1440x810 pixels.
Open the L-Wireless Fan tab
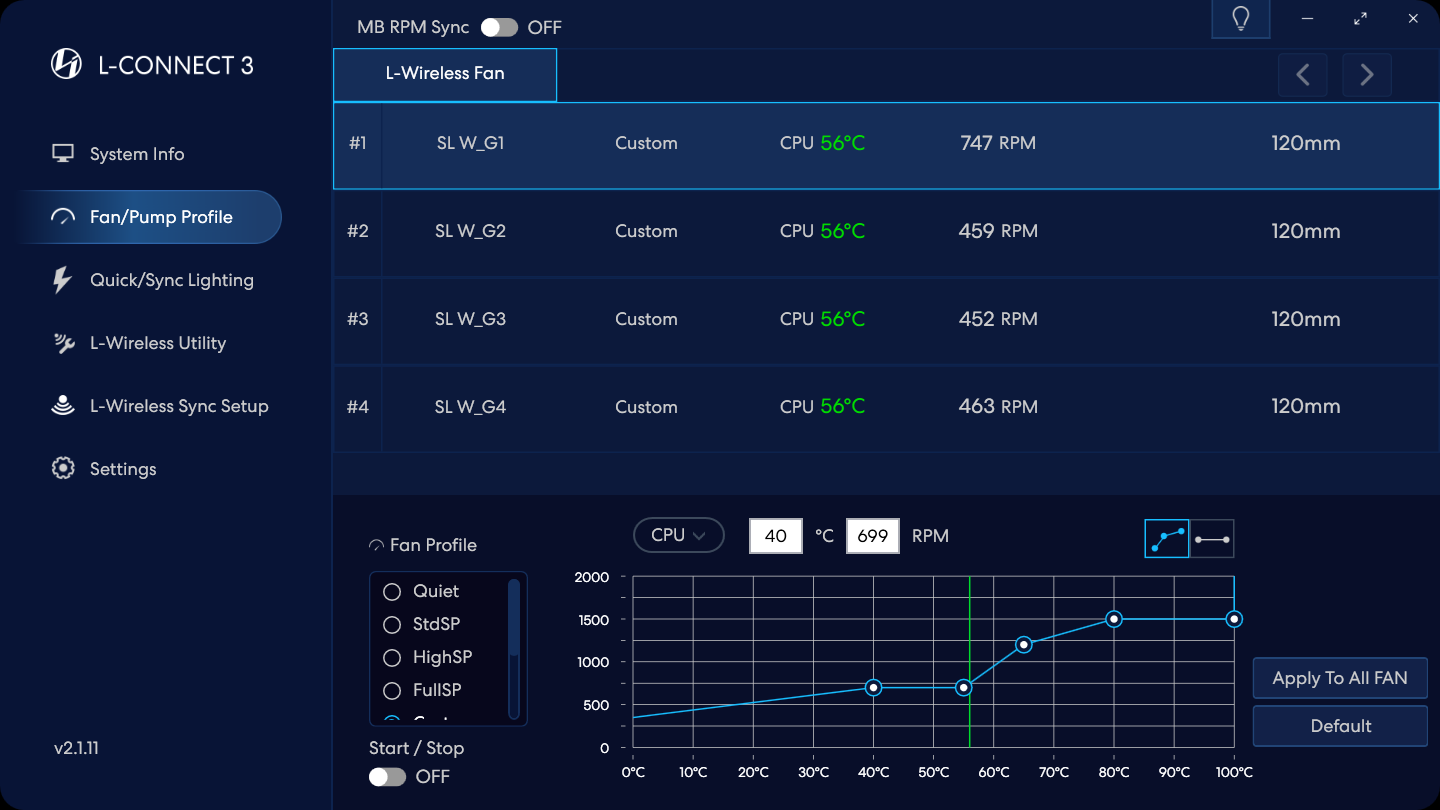point(445,74)
